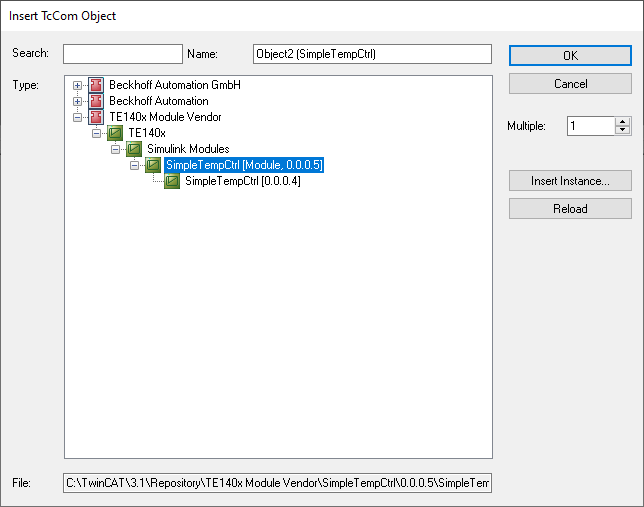
Task: Focus the Search input field
Action: click(123, 54)
